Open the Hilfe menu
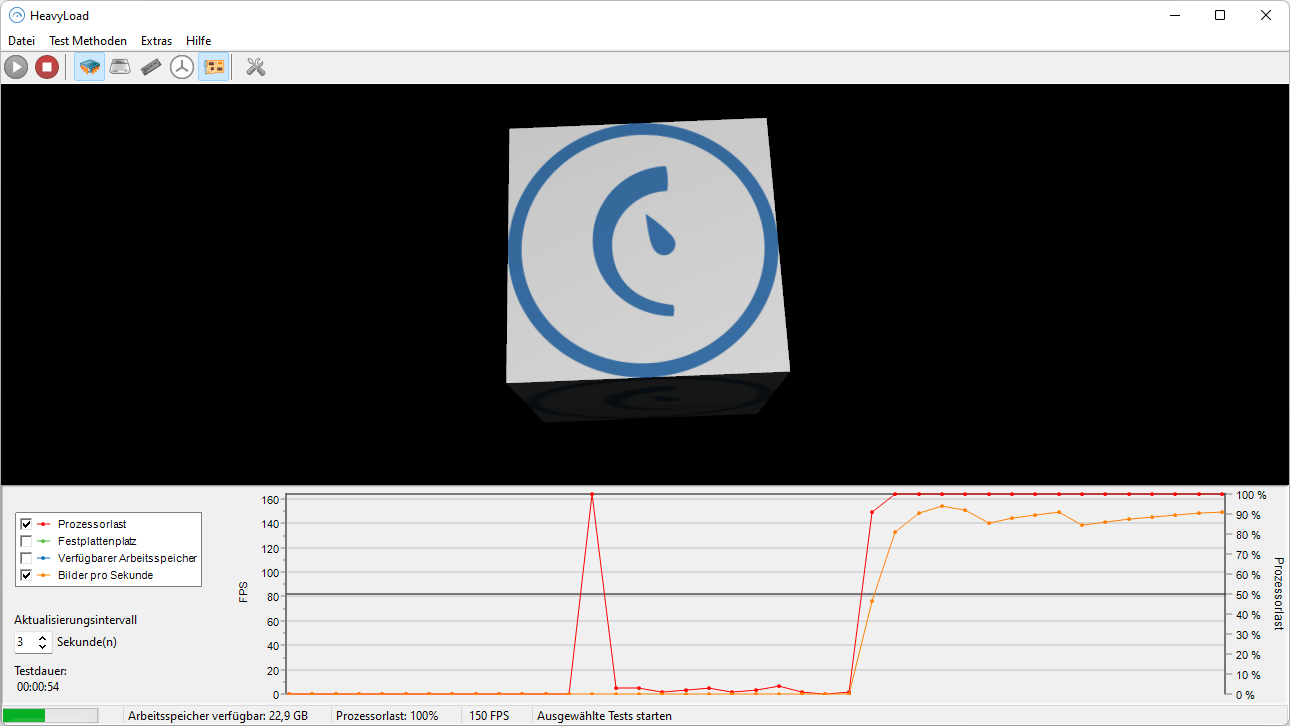Viewport: 1290px width, 726px height. tap(198, 41)
